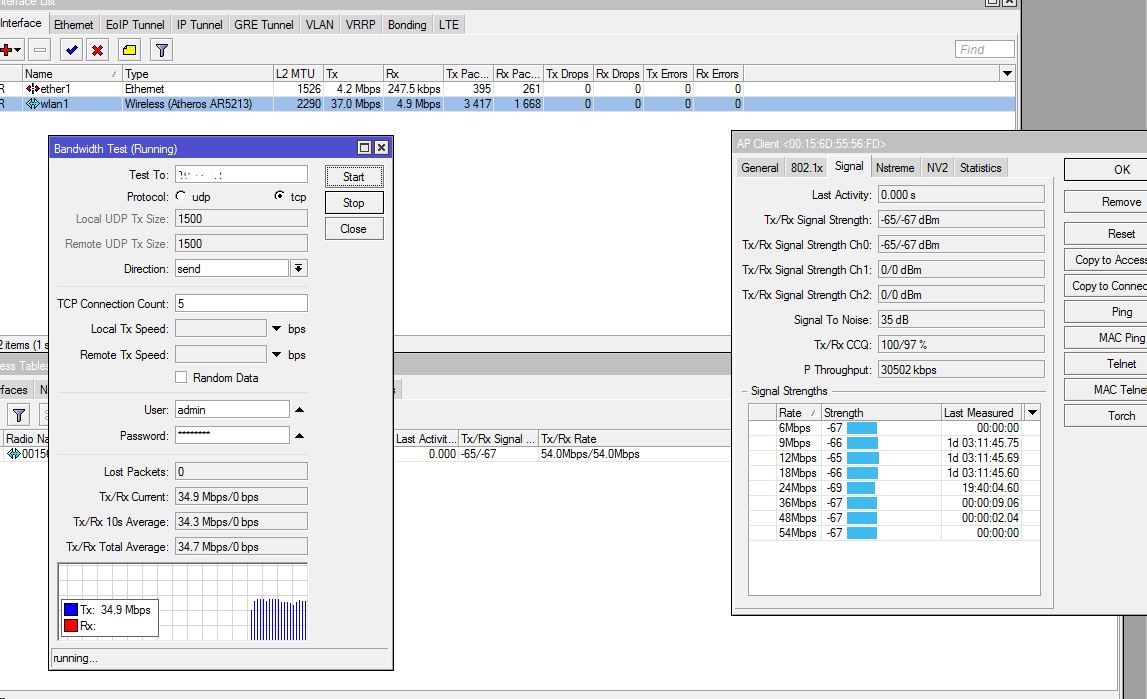Open the General tab in AP Client
This screenshot has height=699, width=1147.
(760, 167)
